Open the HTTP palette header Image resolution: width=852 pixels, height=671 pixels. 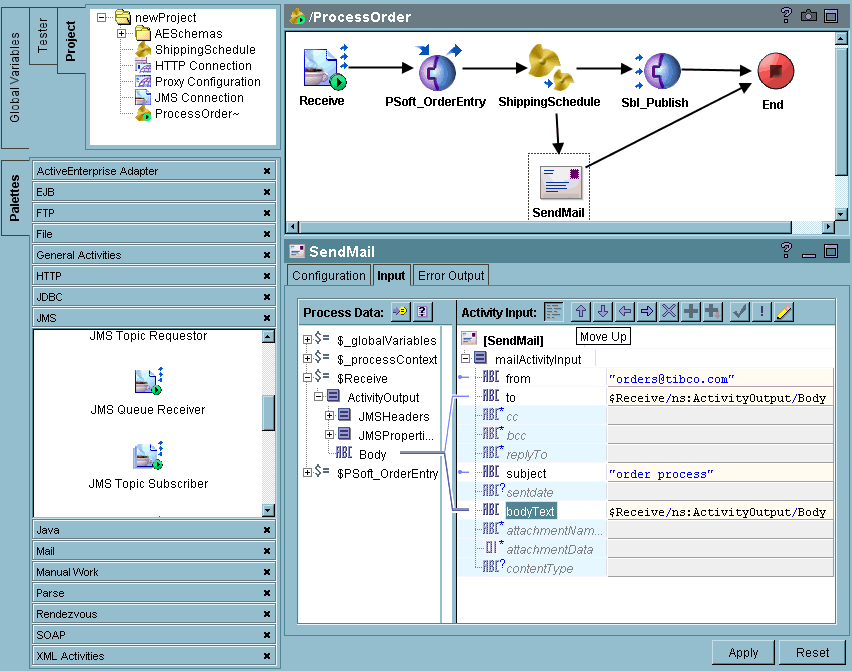[x=154, y=276]
